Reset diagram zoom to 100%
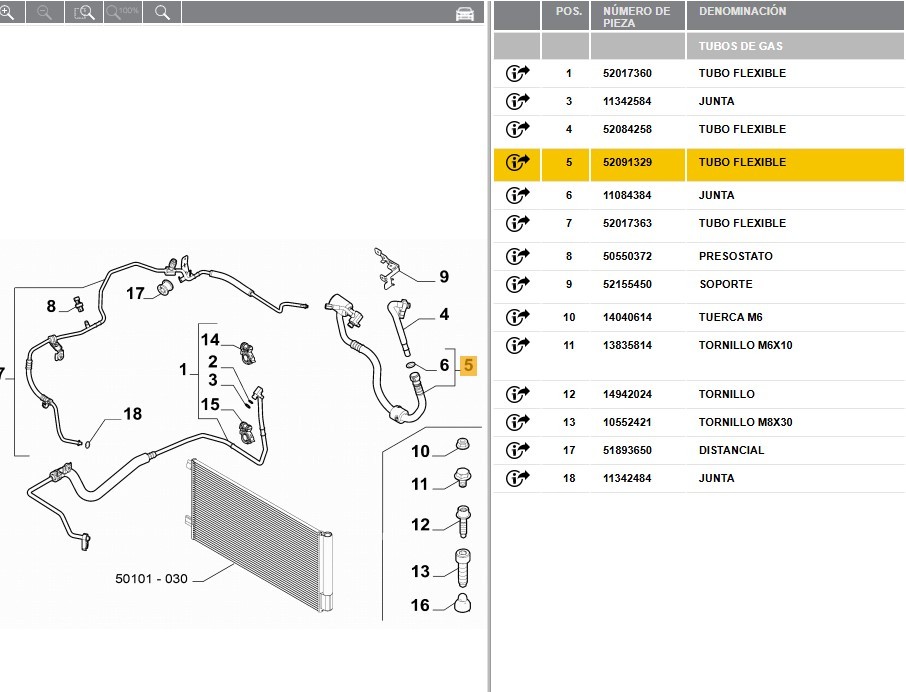This screenshot has width=906, height=692. (122, 12)
